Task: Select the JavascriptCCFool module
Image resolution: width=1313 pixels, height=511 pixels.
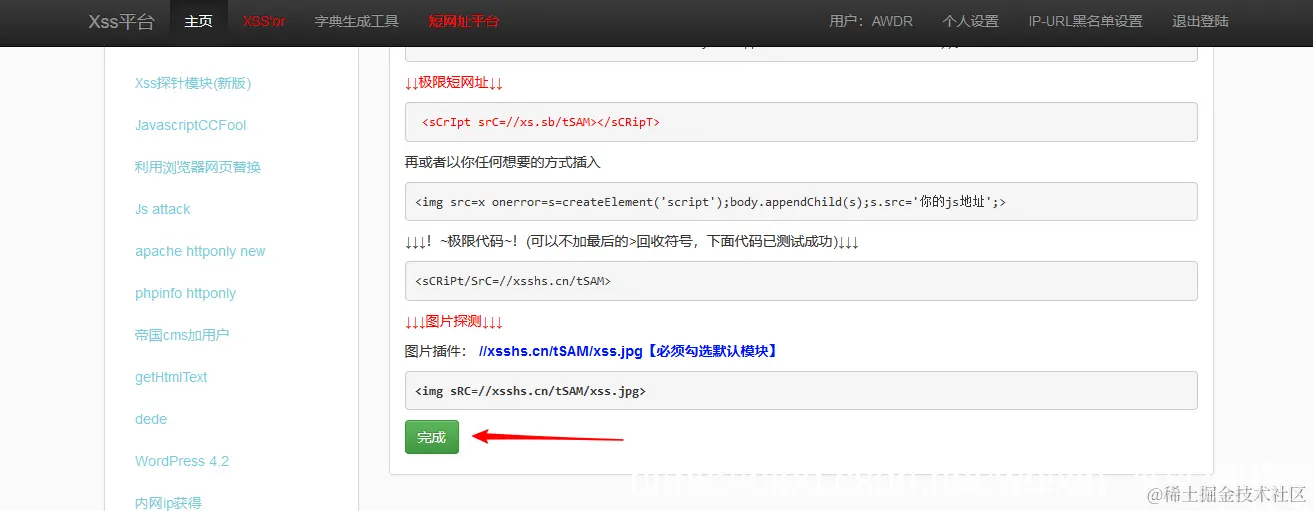Action: 190,125
